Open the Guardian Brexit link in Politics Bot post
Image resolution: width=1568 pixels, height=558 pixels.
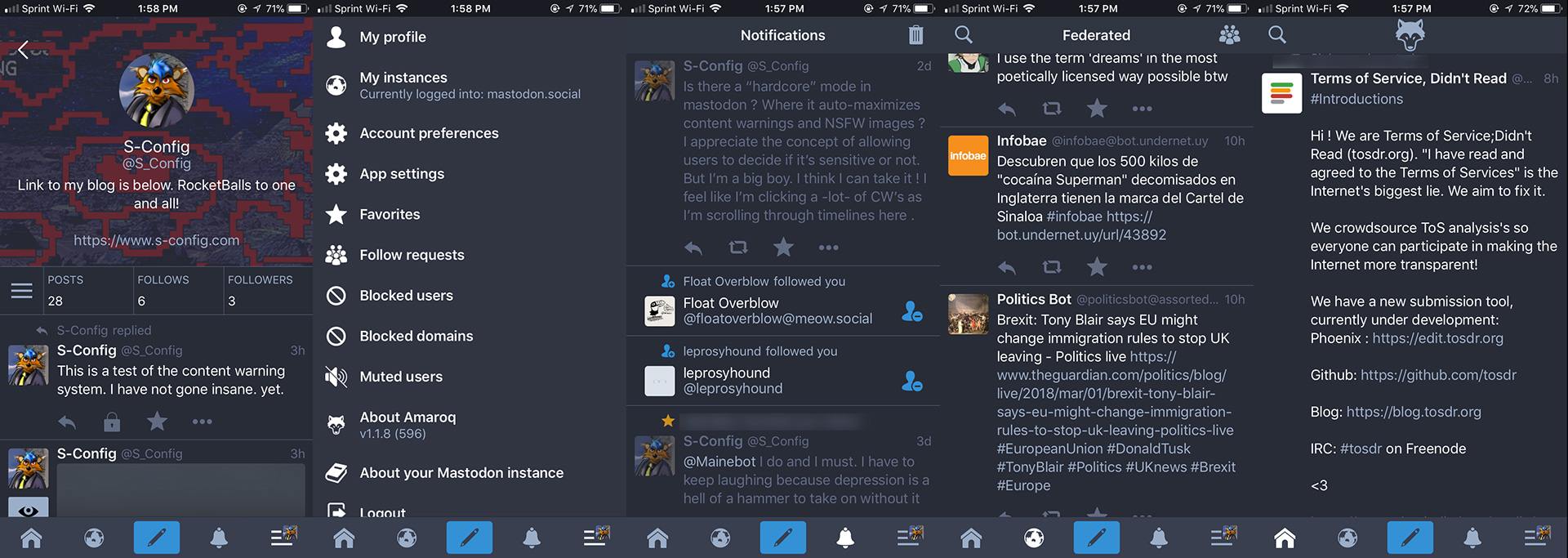pos(1115,394)
